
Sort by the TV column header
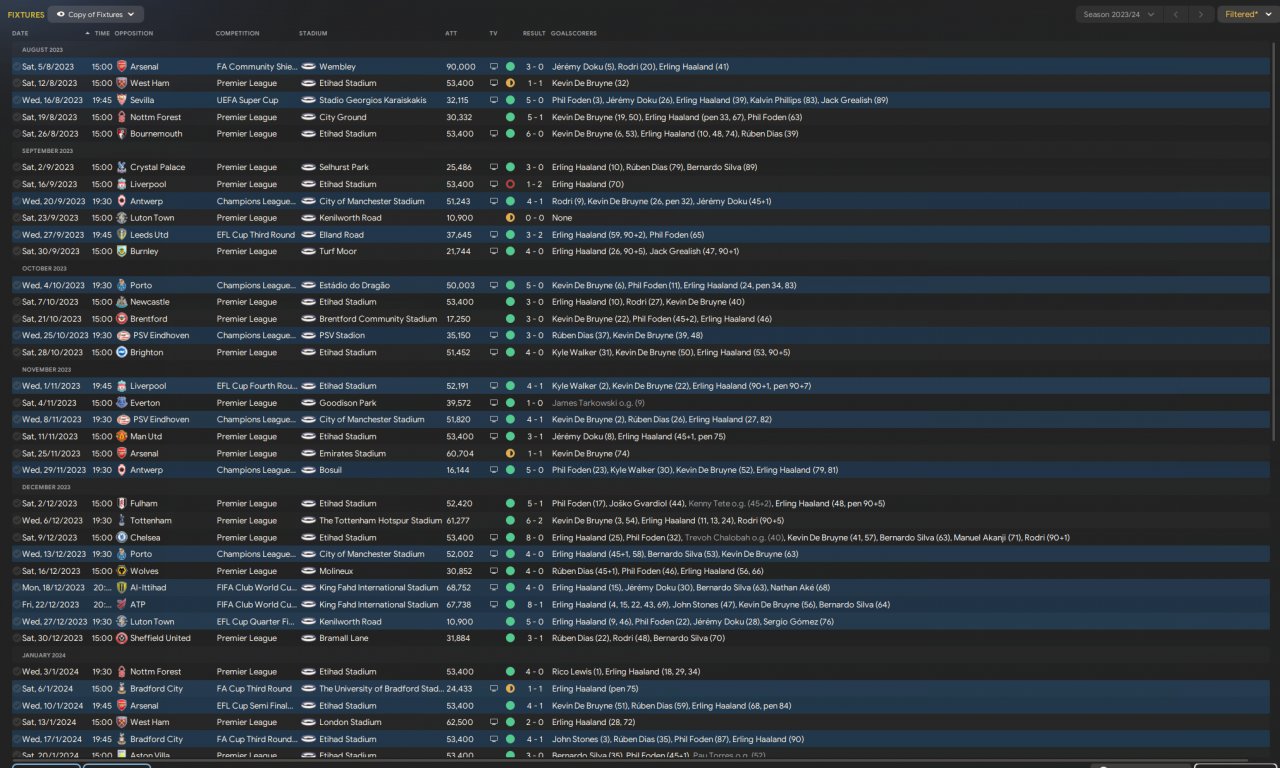tap(493, 33)
